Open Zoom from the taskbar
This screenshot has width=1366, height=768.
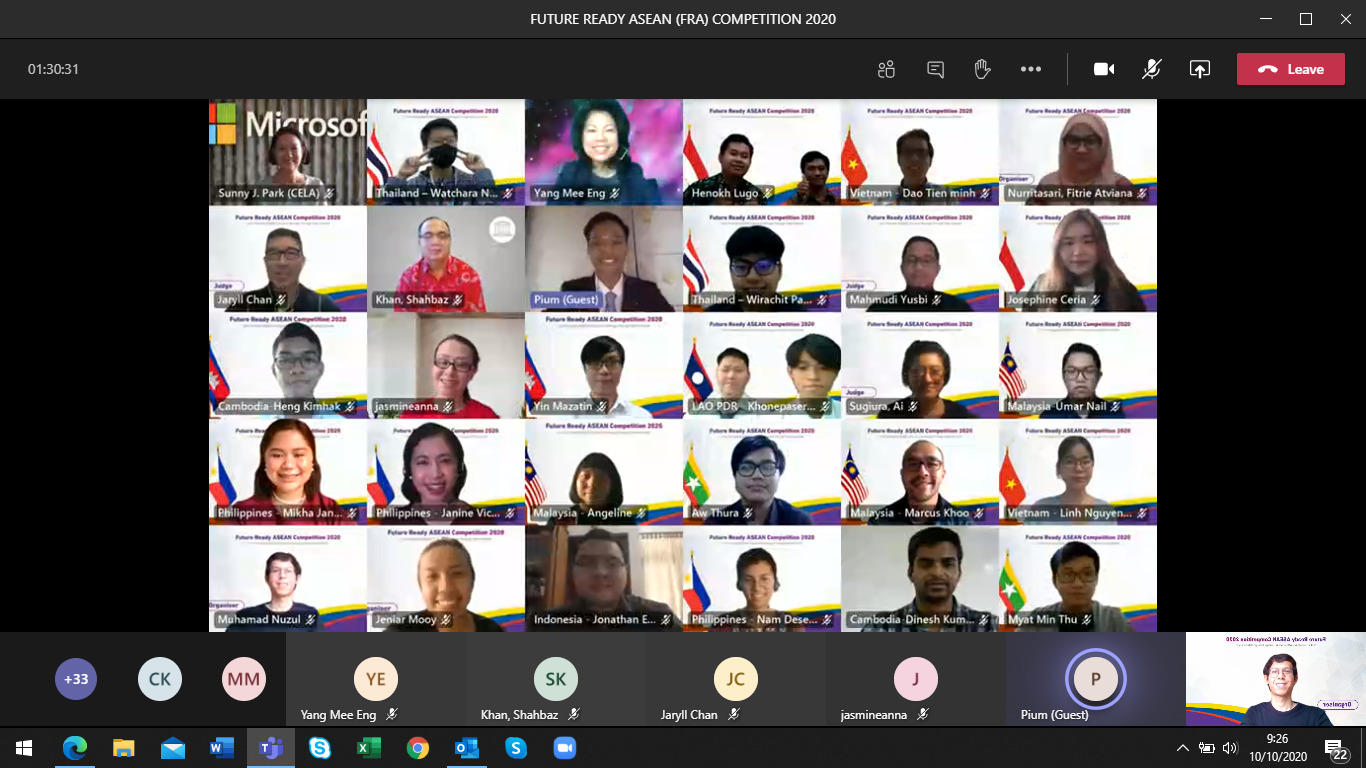[x=565, y=748]
